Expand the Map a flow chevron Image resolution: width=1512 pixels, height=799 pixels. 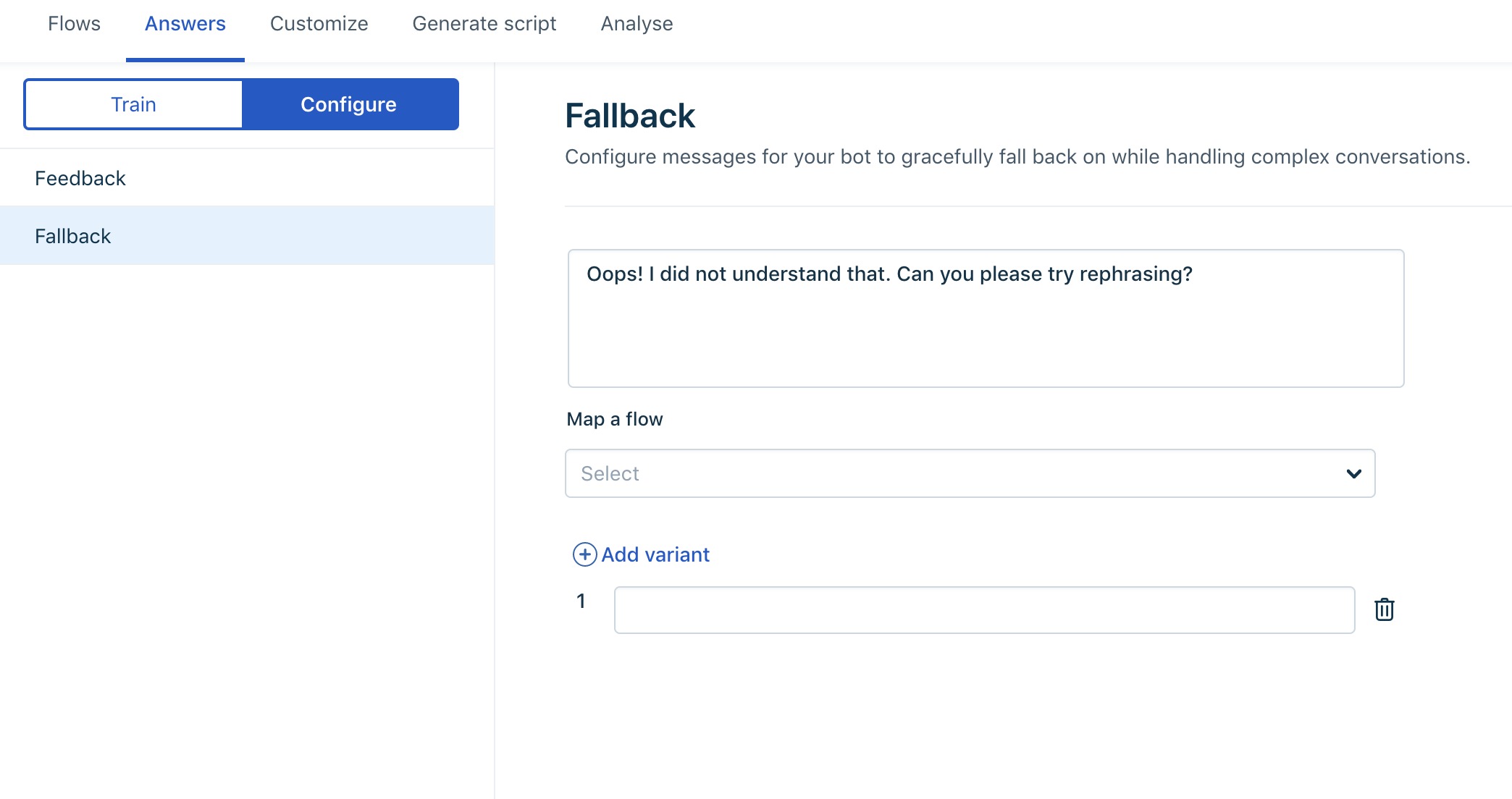[1353, 473]
